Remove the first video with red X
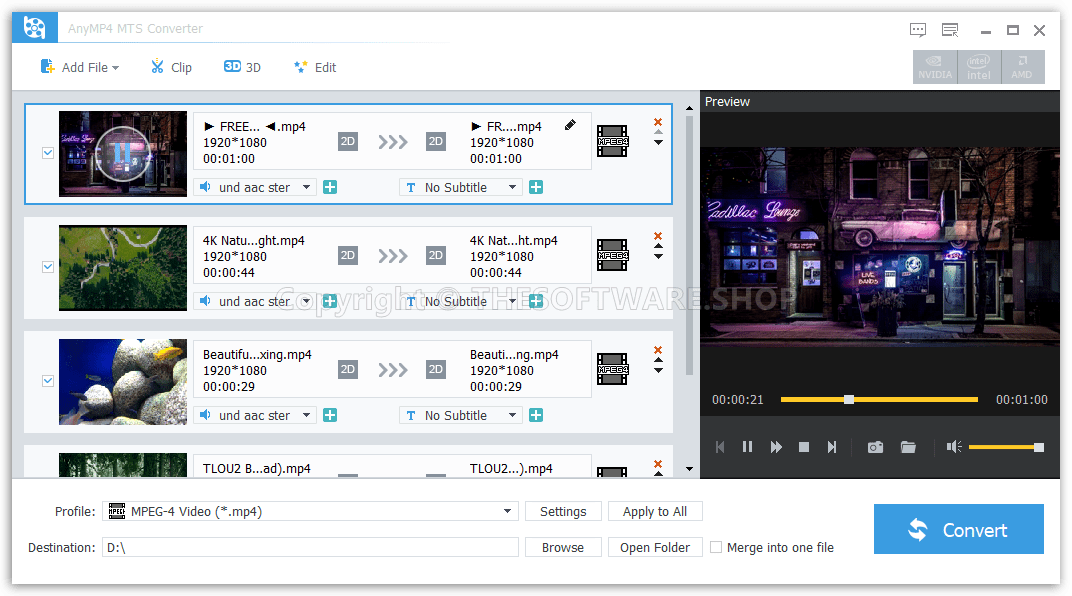The image size is (1072, 596). point(658,122)
